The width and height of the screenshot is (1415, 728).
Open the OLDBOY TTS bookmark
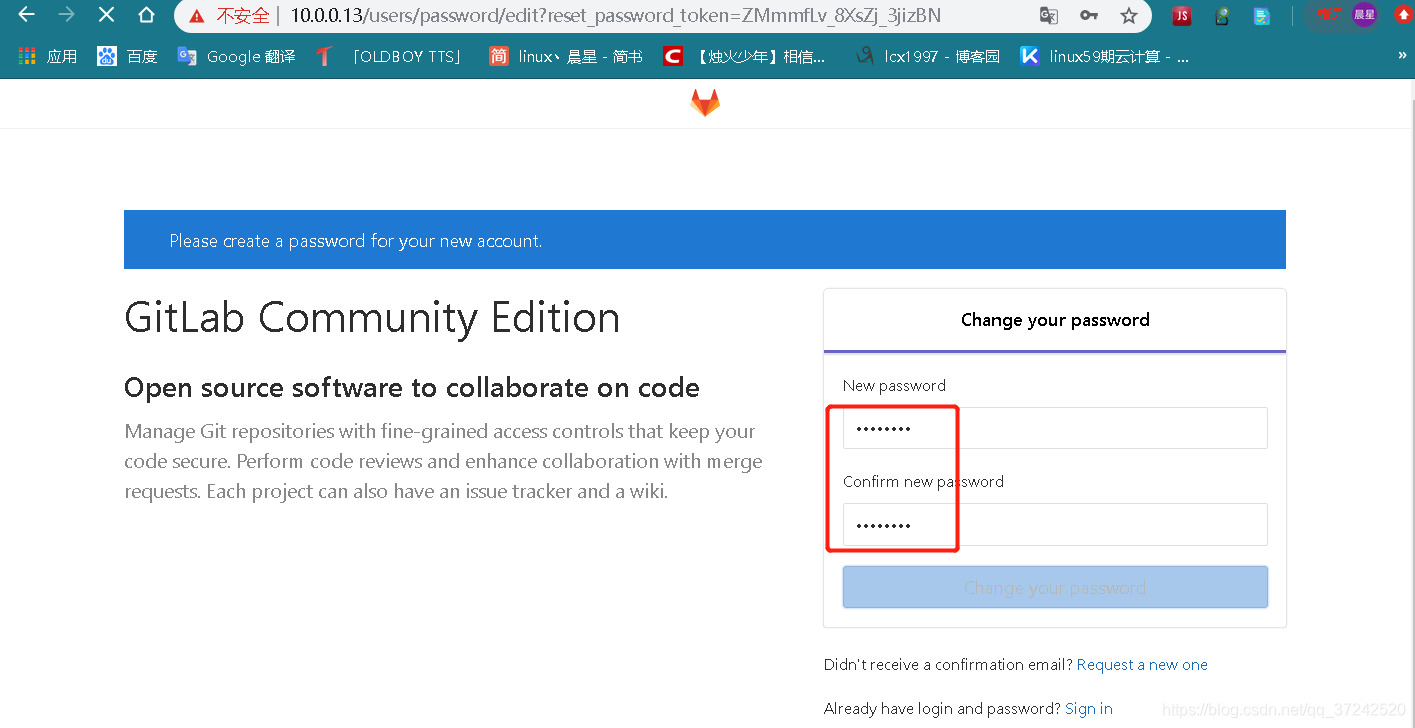tap(390, 56)
